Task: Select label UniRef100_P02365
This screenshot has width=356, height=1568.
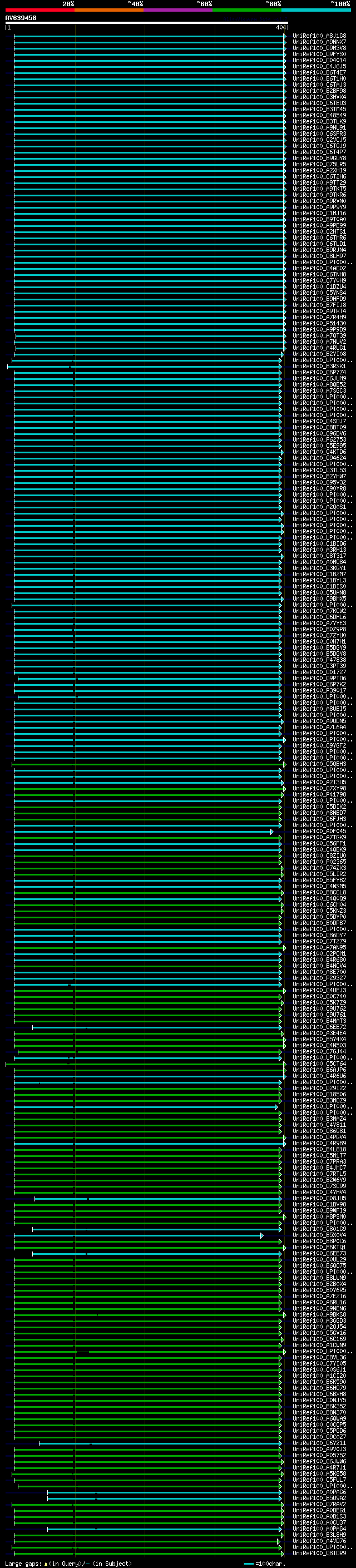Action: pyautogui.click(x=319, y=863)
